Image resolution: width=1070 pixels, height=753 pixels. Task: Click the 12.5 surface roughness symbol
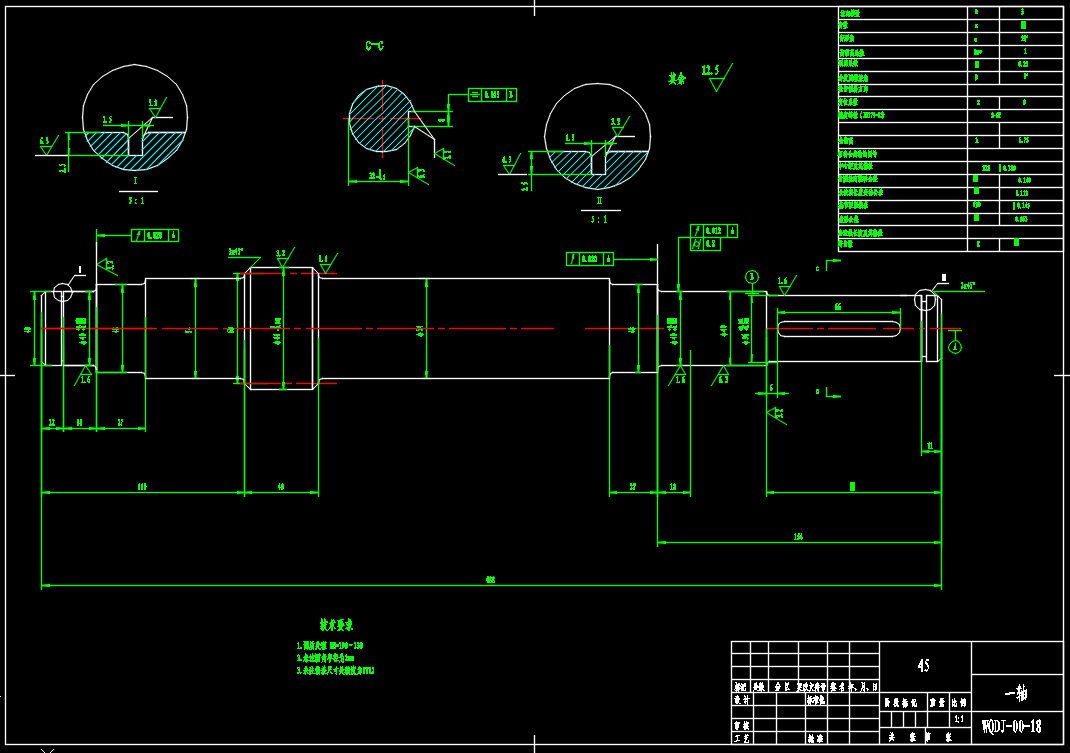(714, 76)
